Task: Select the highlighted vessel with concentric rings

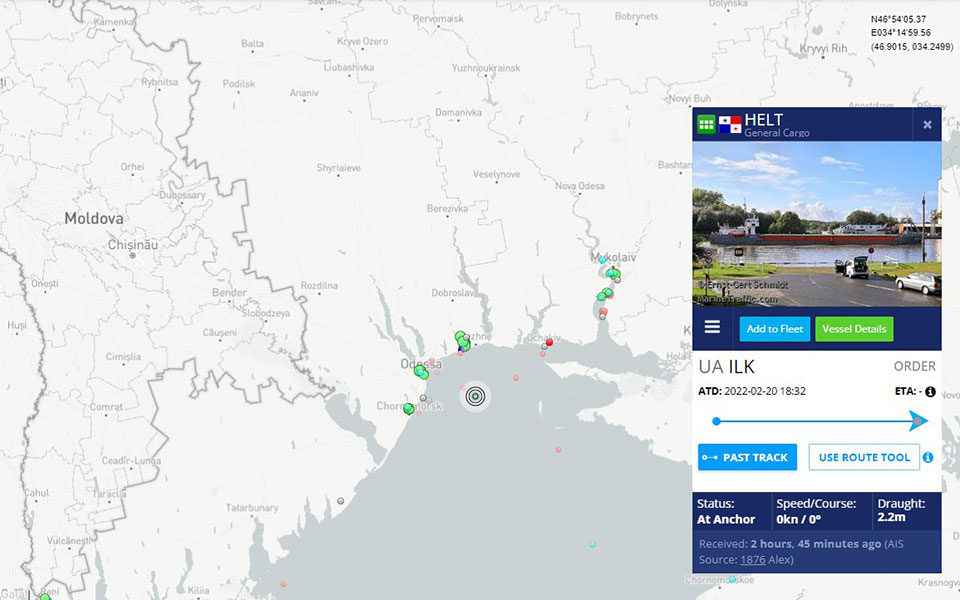Action: [475, 396]
